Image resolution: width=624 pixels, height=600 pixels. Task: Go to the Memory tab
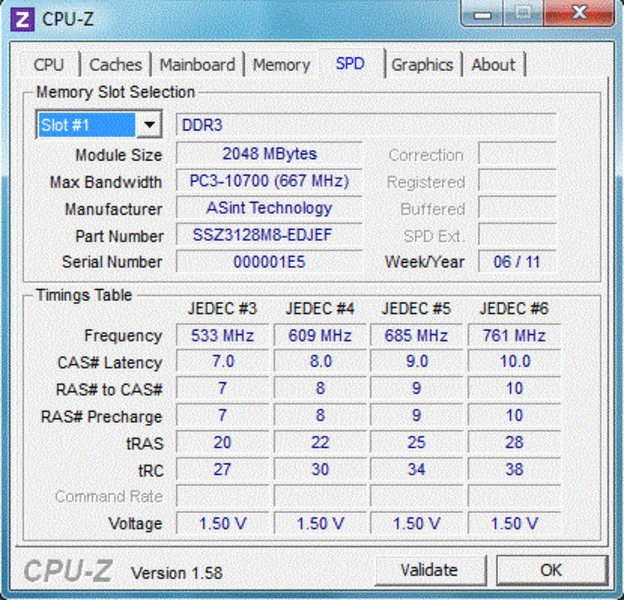coord(281,65)
